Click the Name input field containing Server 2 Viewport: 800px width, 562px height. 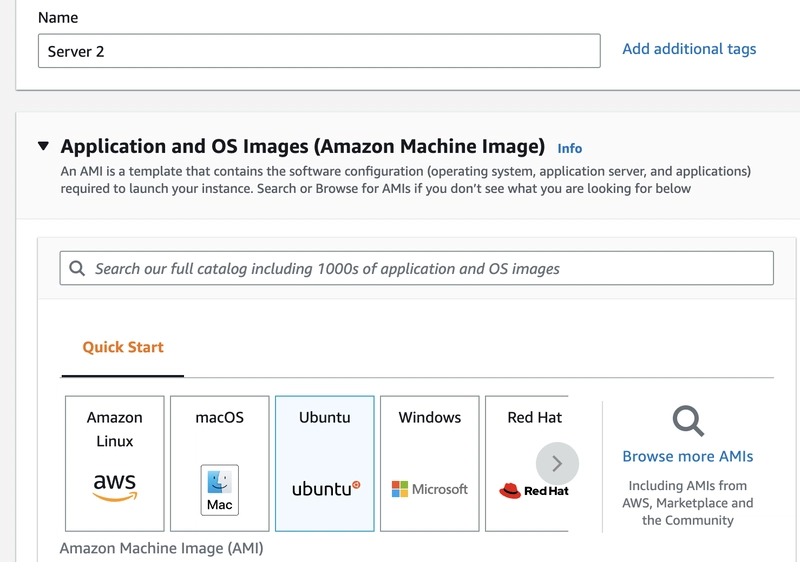[x=319, y=51]
